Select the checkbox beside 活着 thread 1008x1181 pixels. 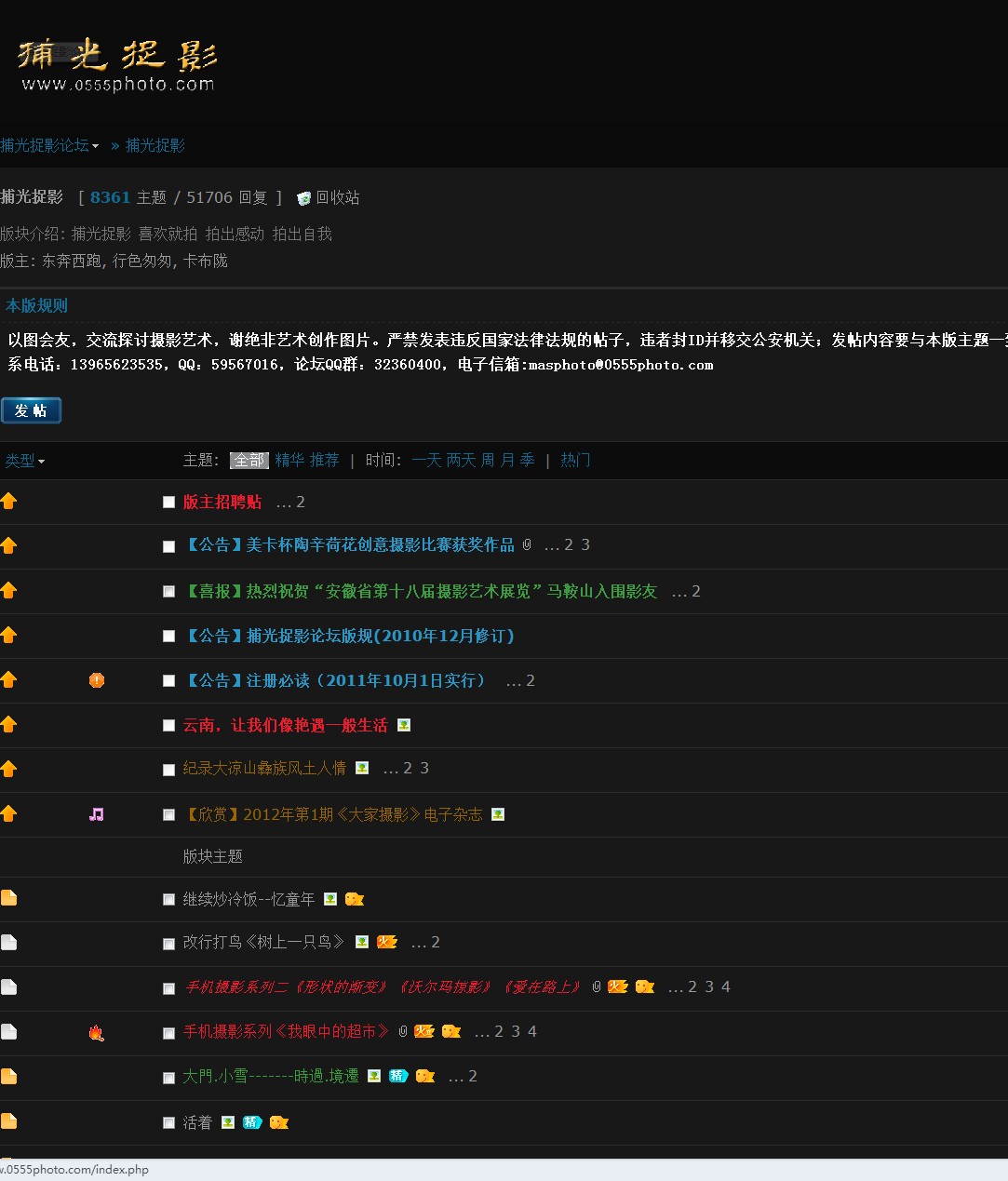tap(168, 1123)
